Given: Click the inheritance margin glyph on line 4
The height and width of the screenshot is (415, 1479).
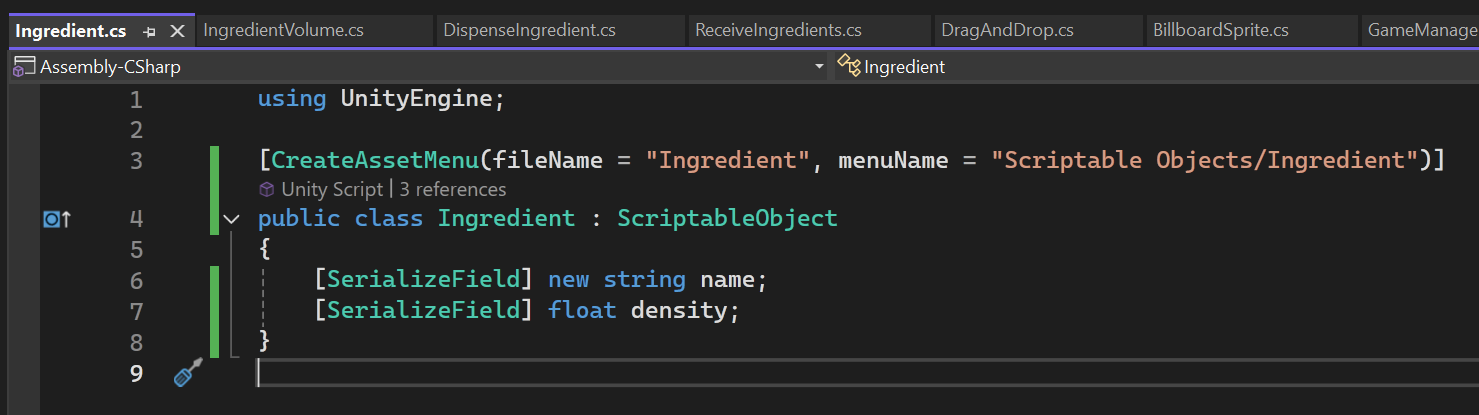Looking at the screenshot, I should (57, 219).
